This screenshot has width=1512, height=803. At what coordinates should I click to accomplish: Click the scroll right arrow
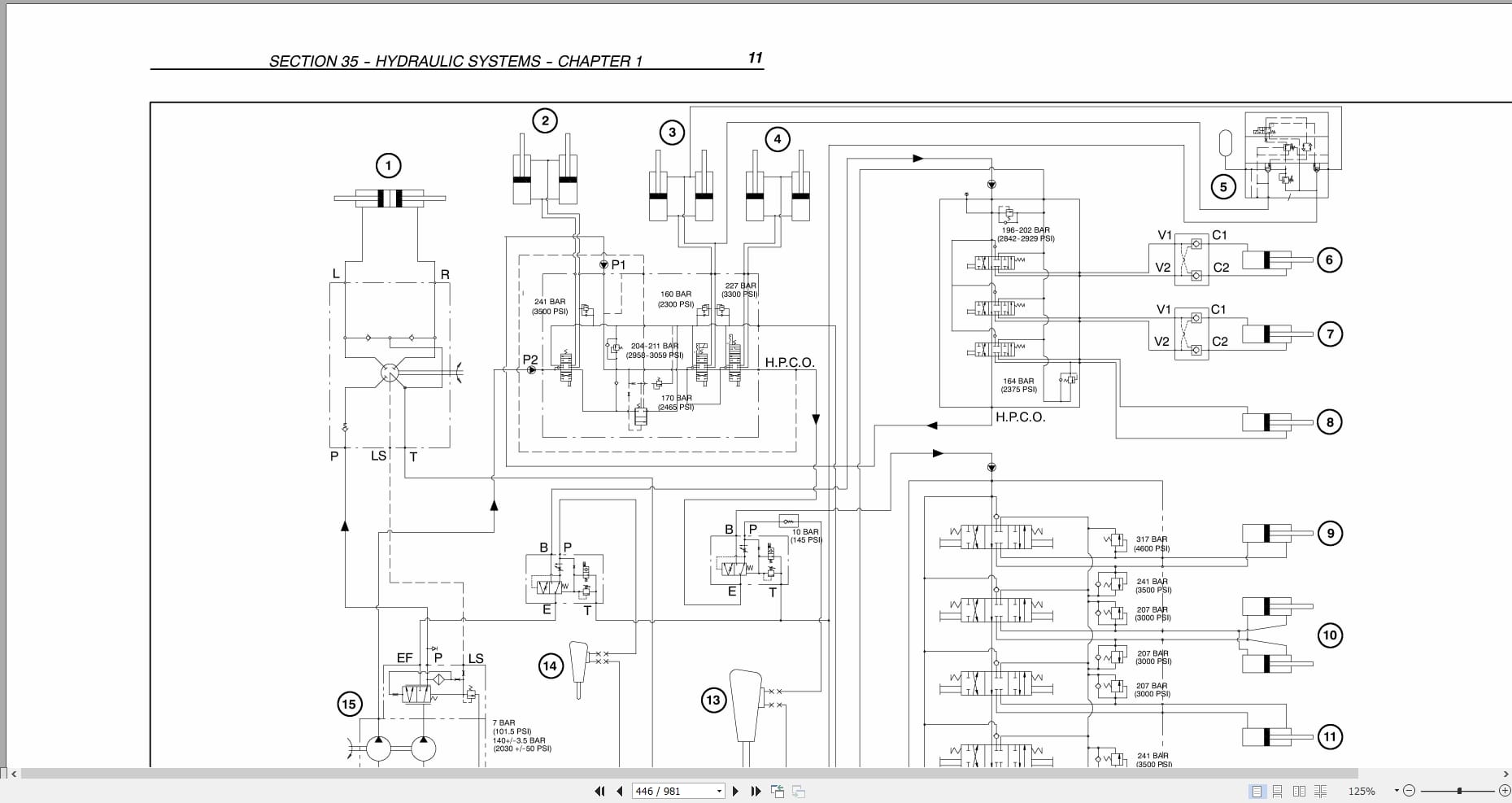click(x=1505, y=774)
